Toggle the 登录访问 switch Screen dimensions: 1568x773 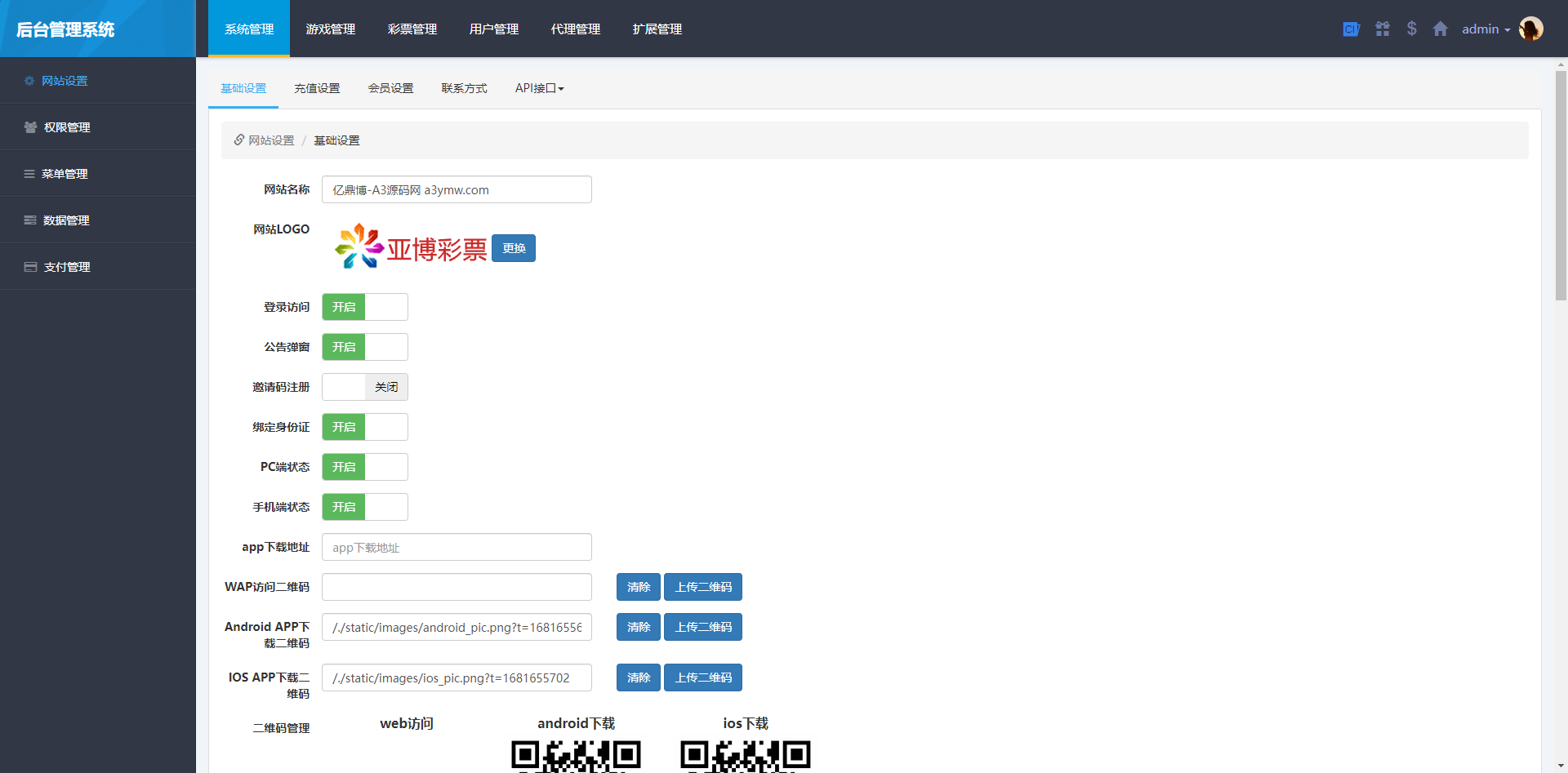coord(365,307)
